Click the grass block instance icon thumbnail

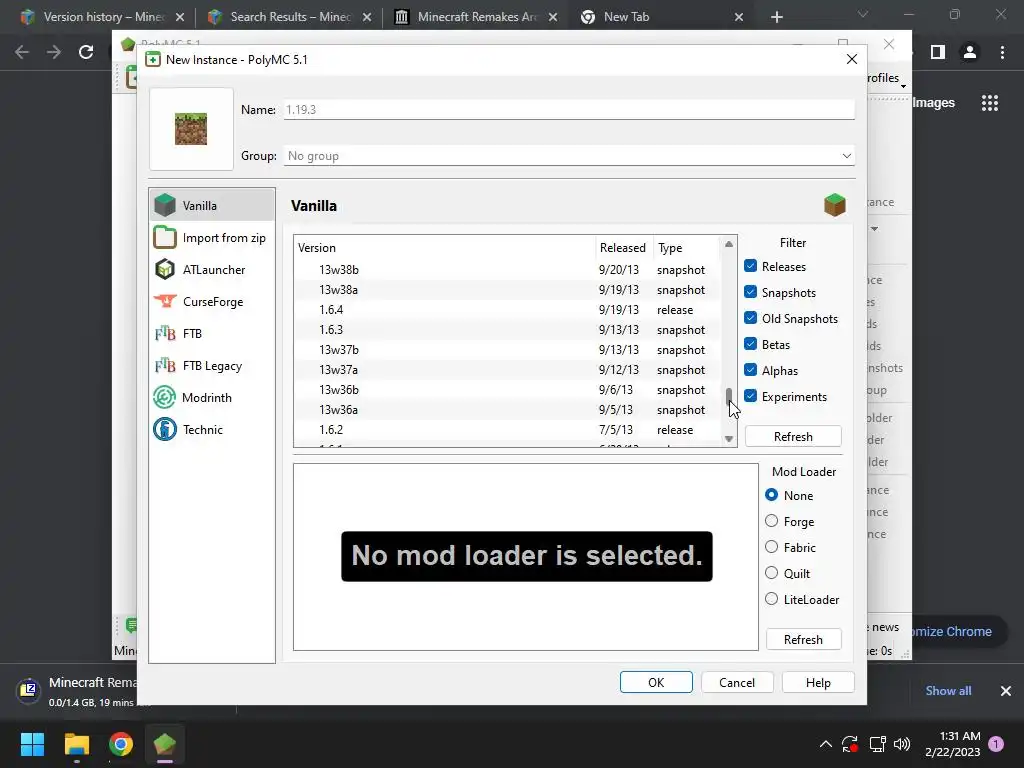(x=191, y=129)
